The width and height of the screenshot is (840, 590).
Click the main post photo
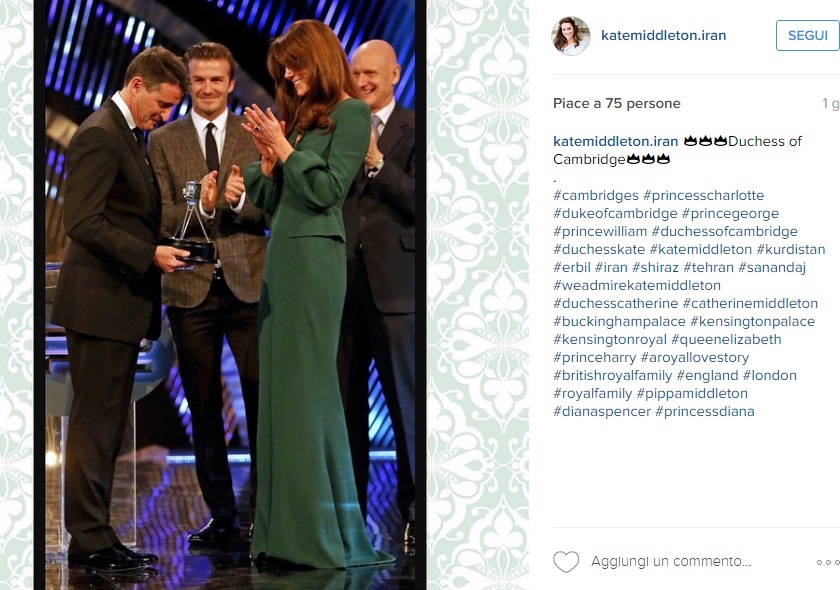(x=230, y=295)
